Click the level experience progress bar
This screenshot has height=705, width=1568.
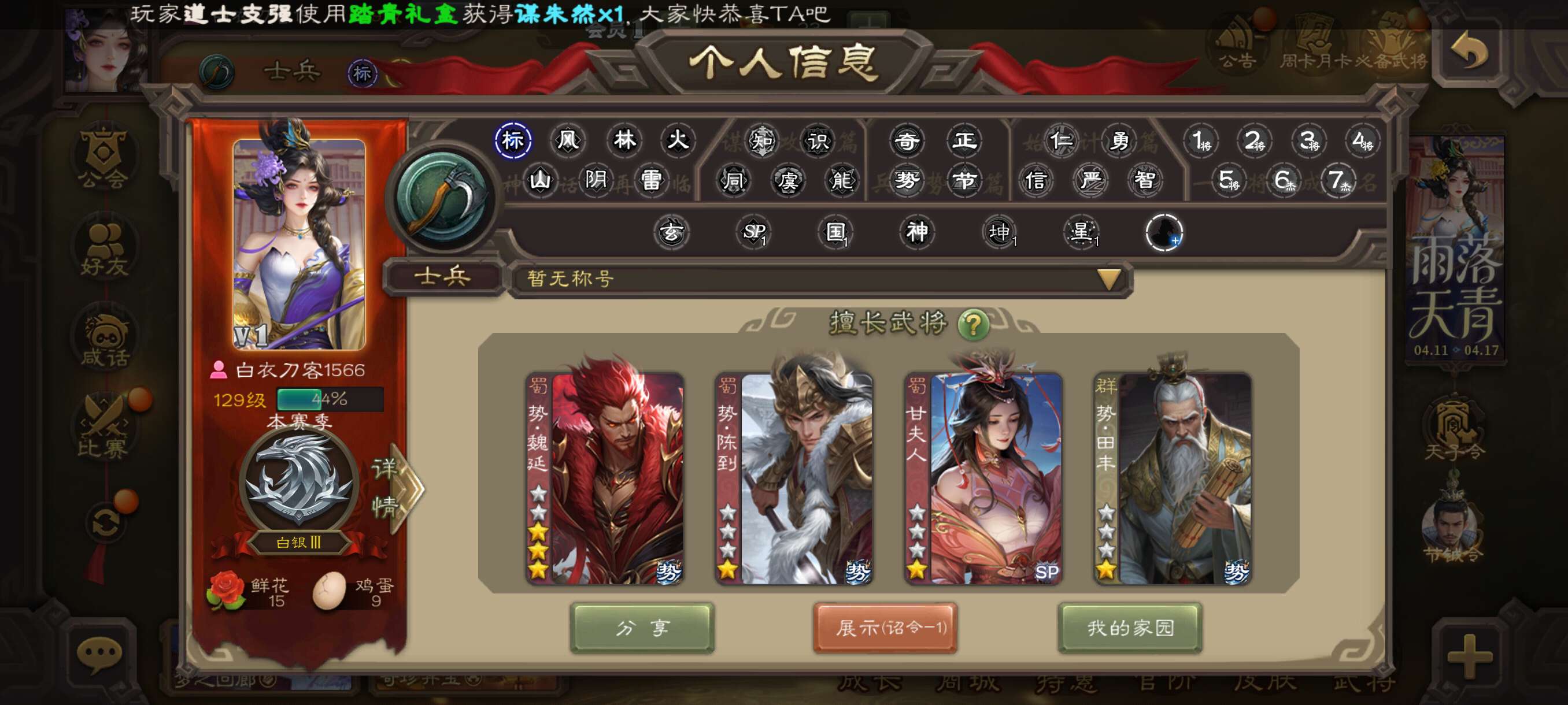pos(330,400)
